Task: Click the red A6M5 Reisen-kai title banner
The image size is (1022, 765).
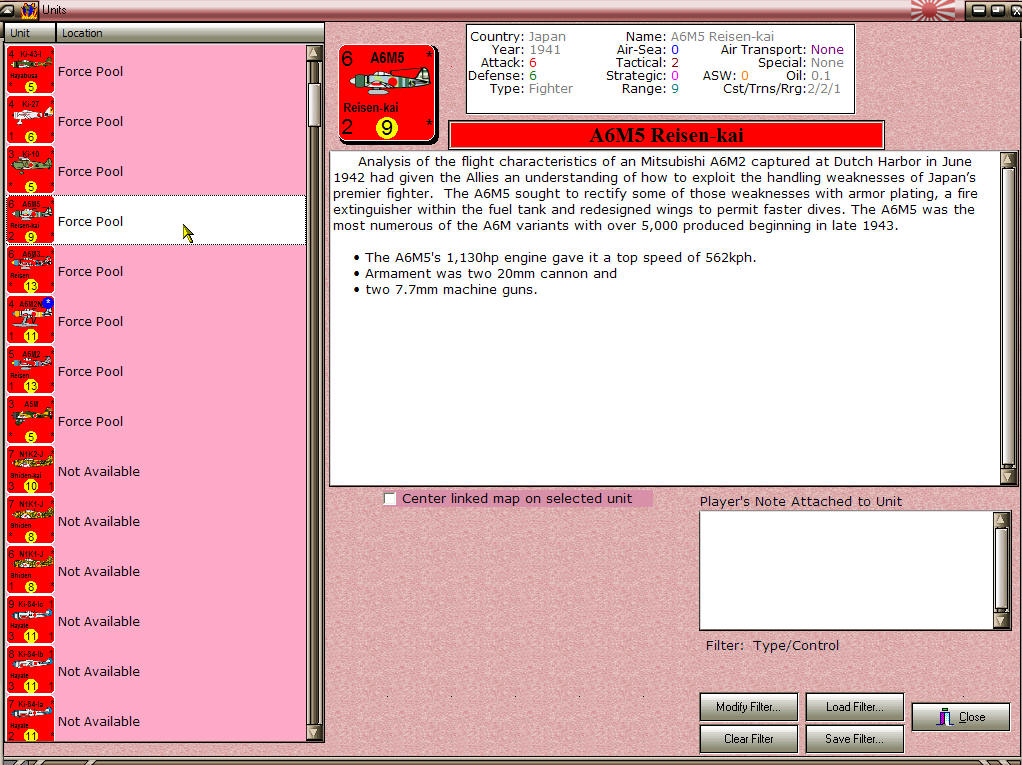Action: pyautogui.click(x=666, y=136)
